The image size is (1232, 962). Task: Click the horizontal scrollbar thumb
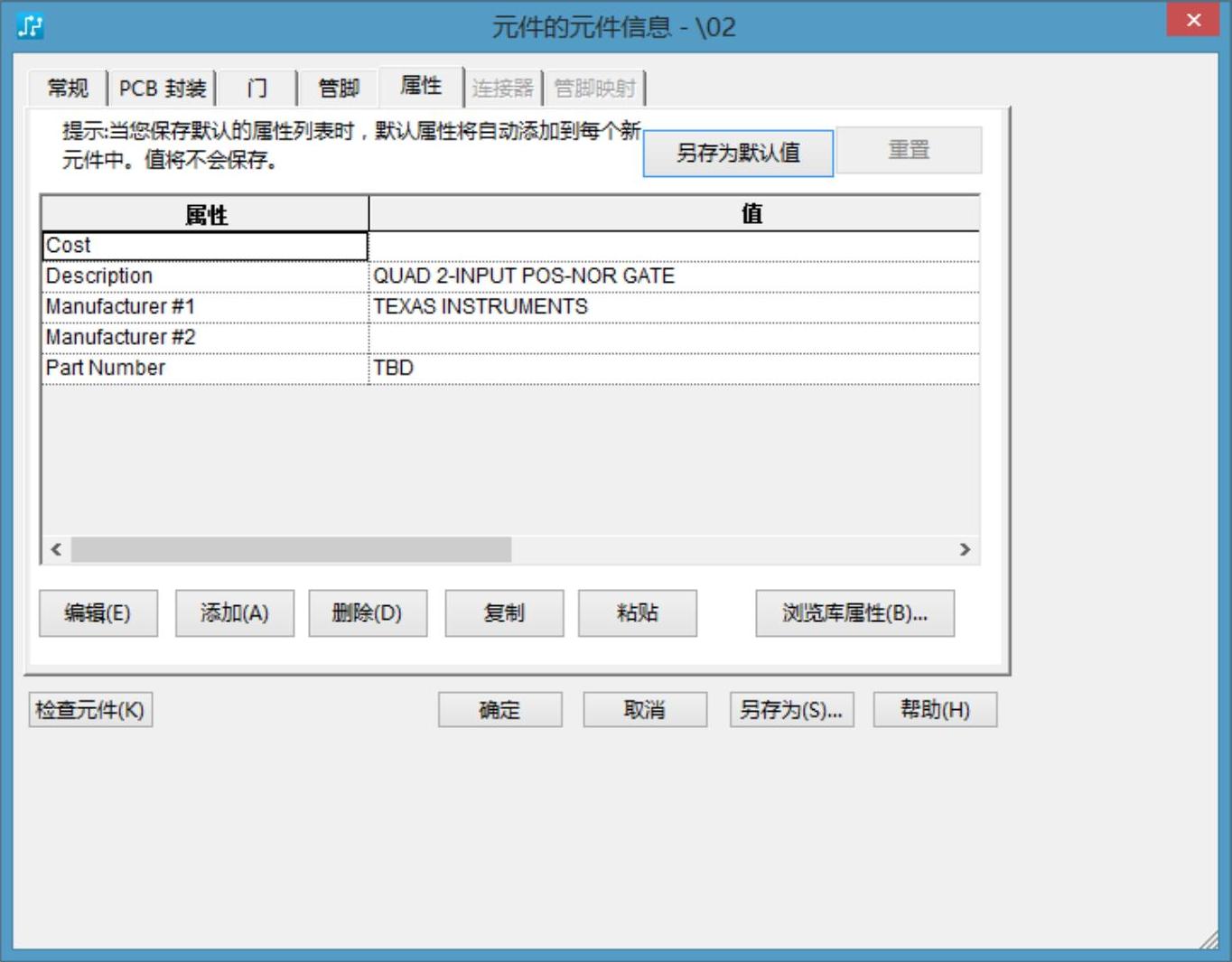291,549
